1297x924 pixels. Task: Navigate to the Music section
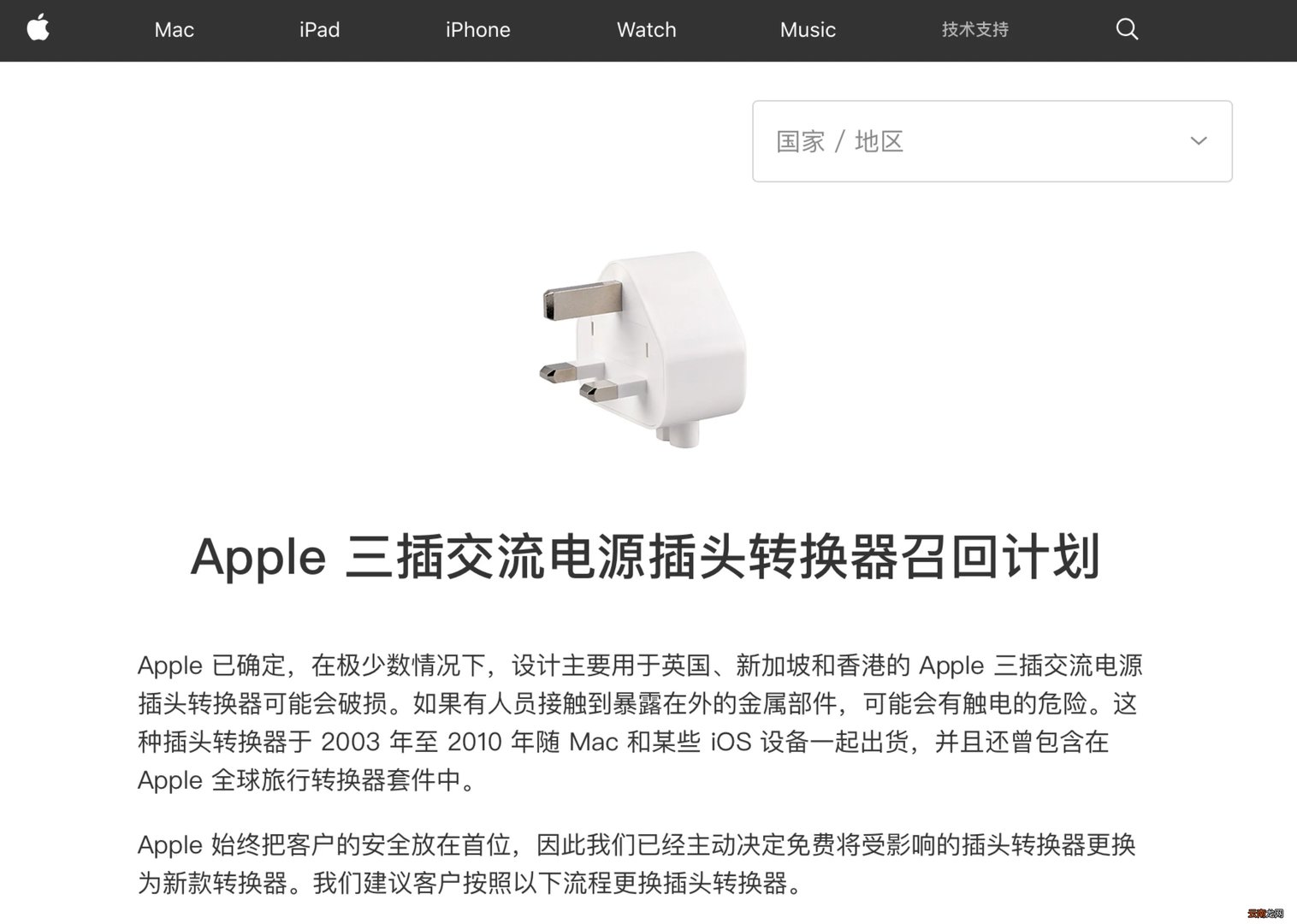(808, 30)
